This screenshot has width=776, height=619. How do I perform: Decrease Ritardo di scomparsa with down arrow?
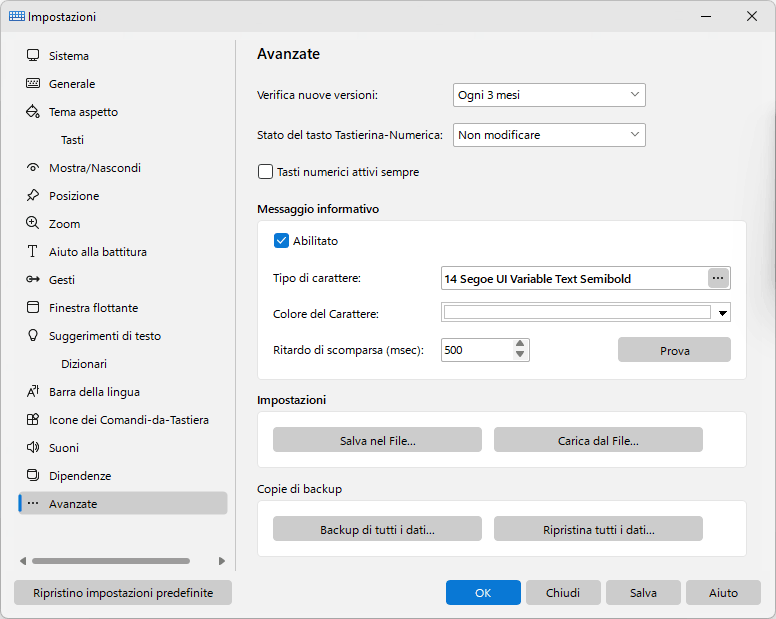point(520,354)
